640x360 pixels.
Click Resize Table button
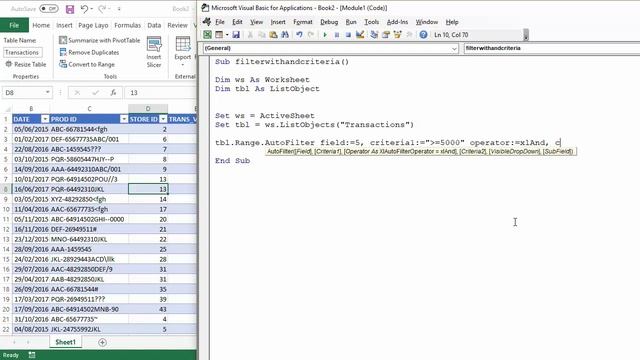click(x=26, y=64)
